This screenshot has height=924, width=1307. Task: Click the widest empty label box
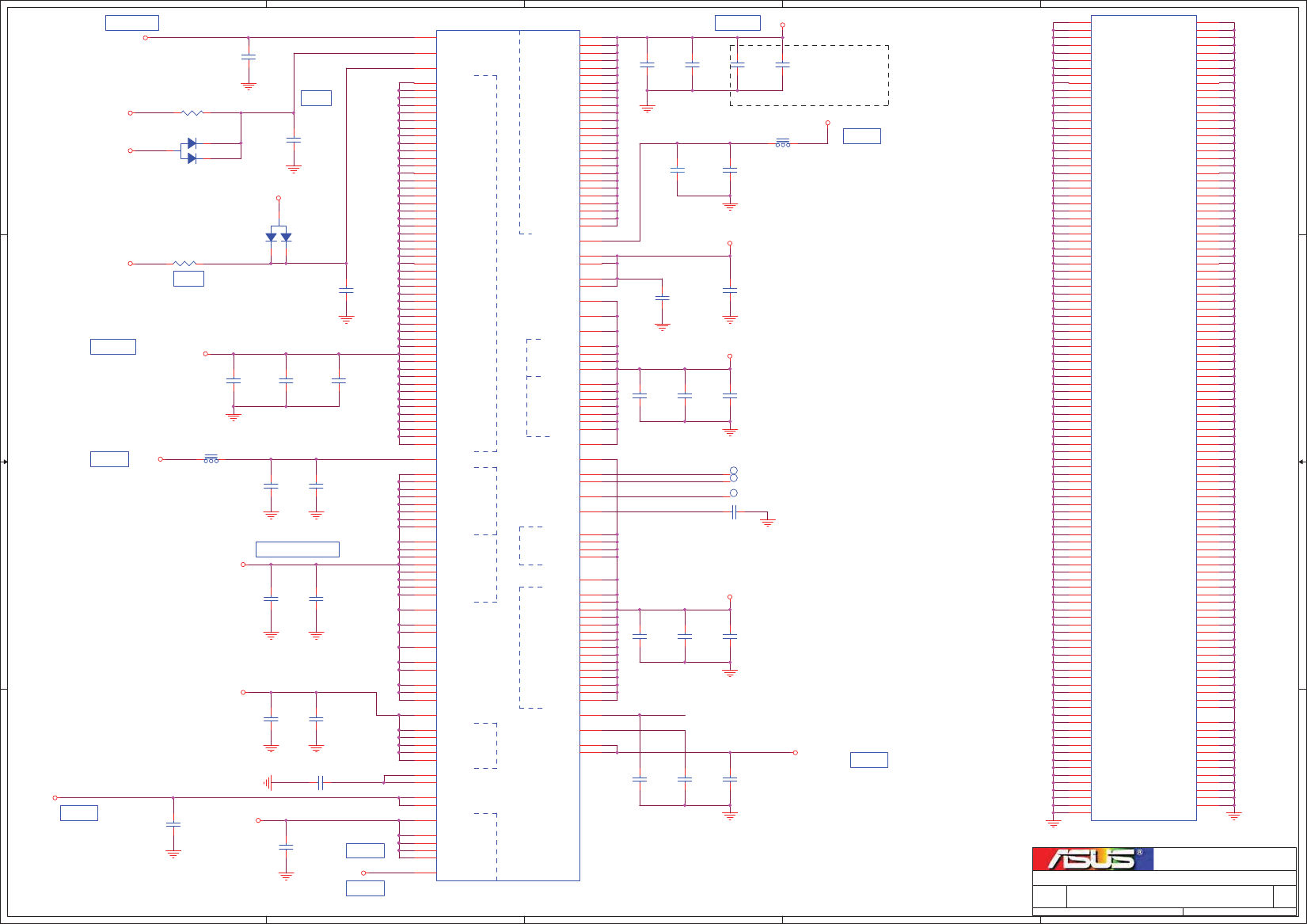pyautogui.click(x=298, y=549)
